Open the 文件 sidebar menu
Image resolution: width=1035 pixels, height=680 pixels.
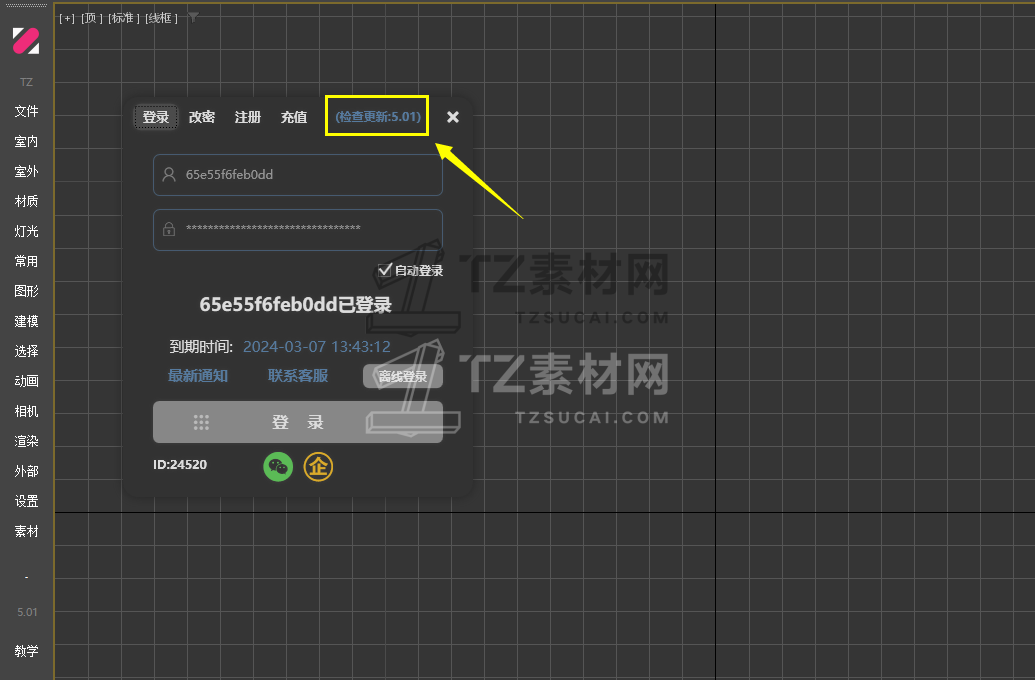point(26,111)
